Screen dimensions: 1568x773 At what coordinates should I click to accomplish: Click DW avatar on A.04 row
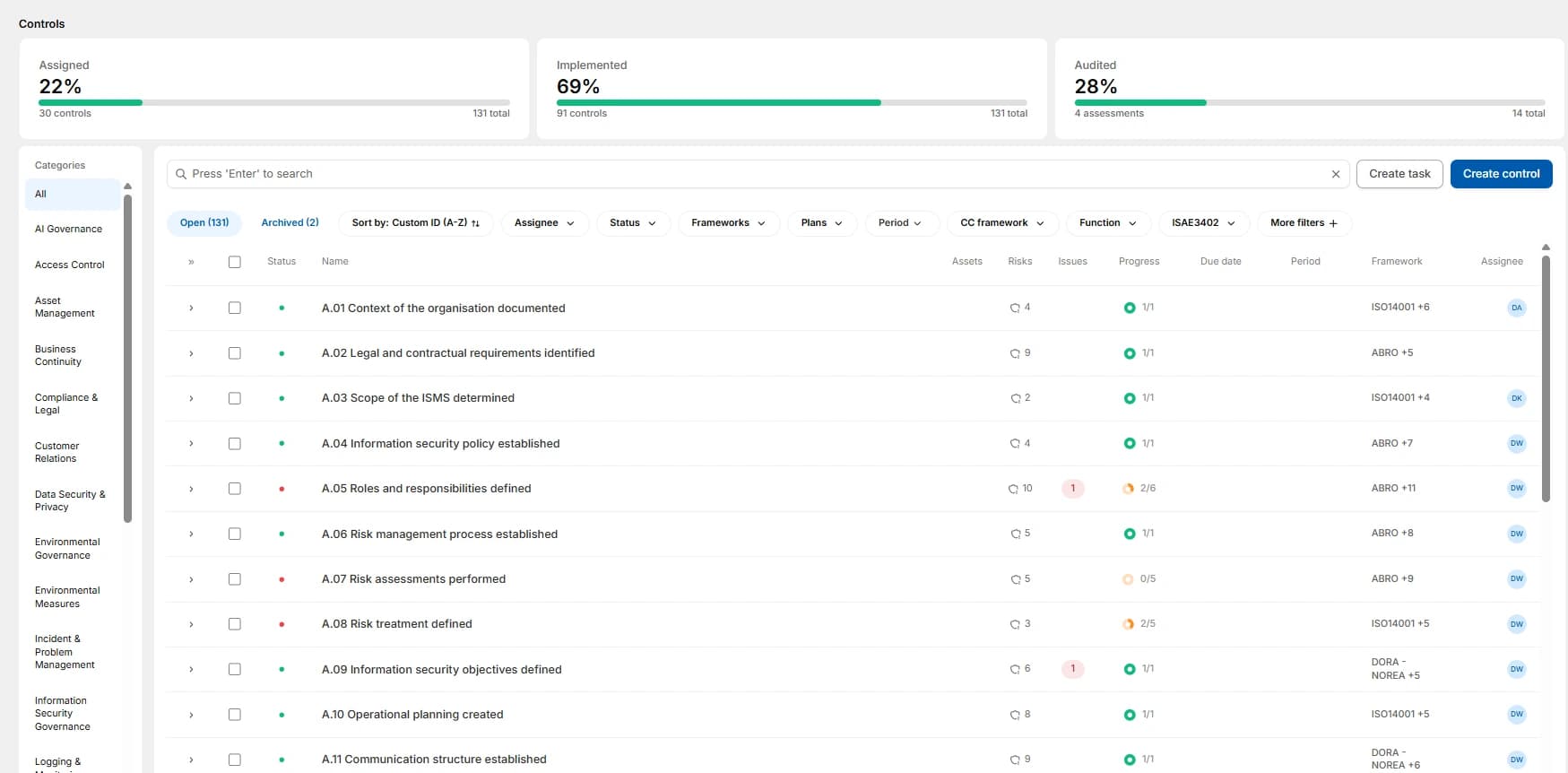pyautogui.click(x=1517, y=443)
